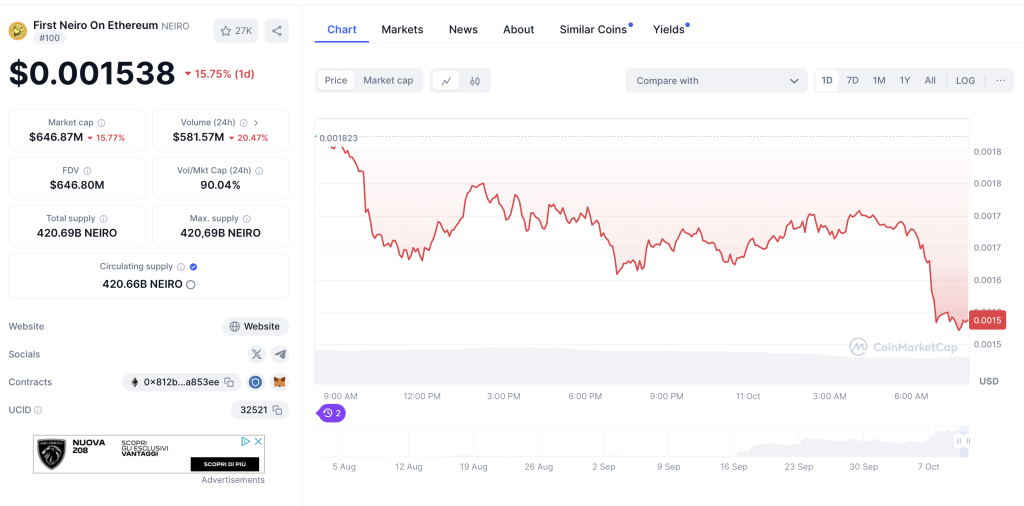The image size is (1024, 506).
Task: Open the share icon button
Action: click(x=277, y=31)
